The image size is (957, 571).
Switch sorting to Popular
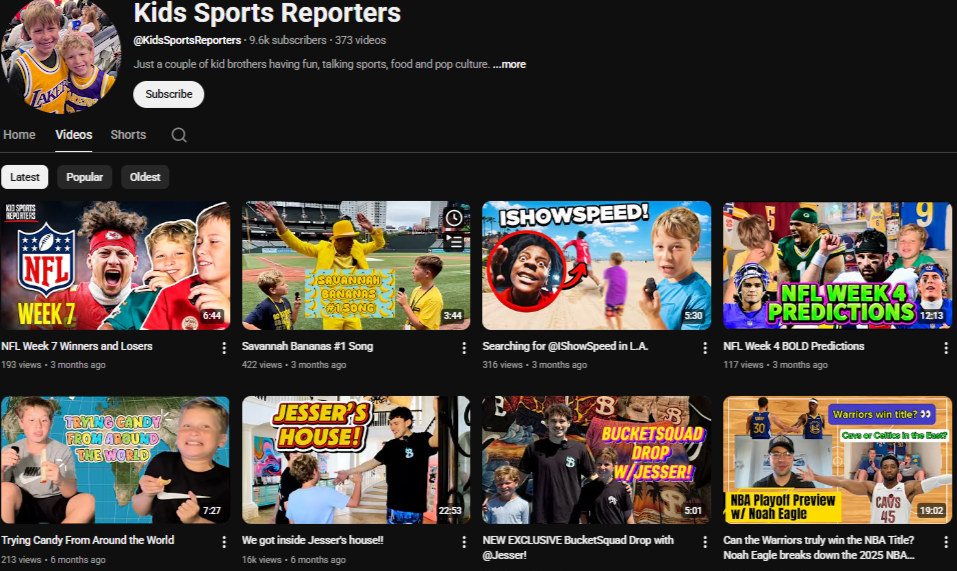84,177
